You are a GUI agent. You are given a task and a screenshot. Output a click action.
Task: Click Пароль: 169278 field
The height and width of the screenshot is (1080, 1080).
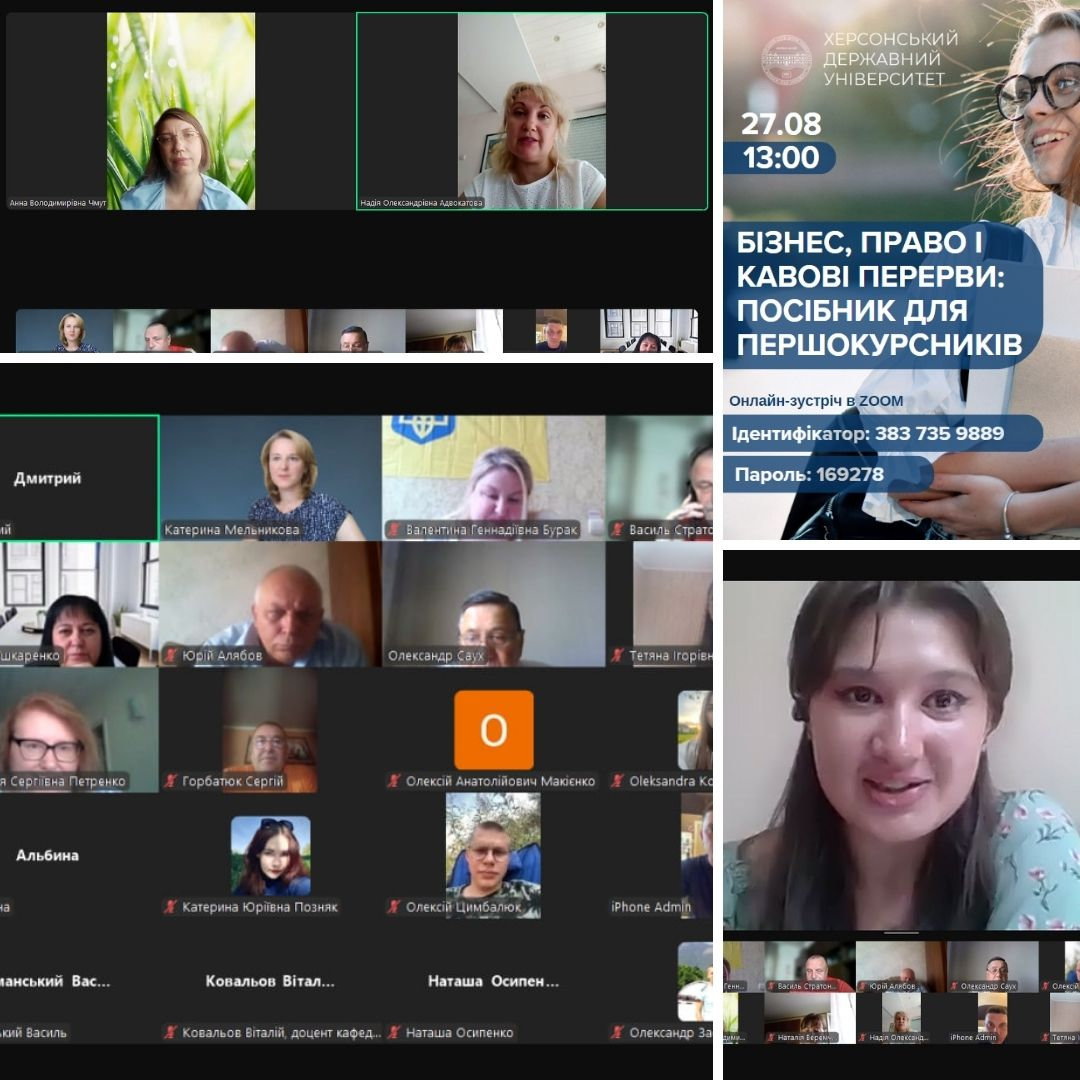click(828, 475)
